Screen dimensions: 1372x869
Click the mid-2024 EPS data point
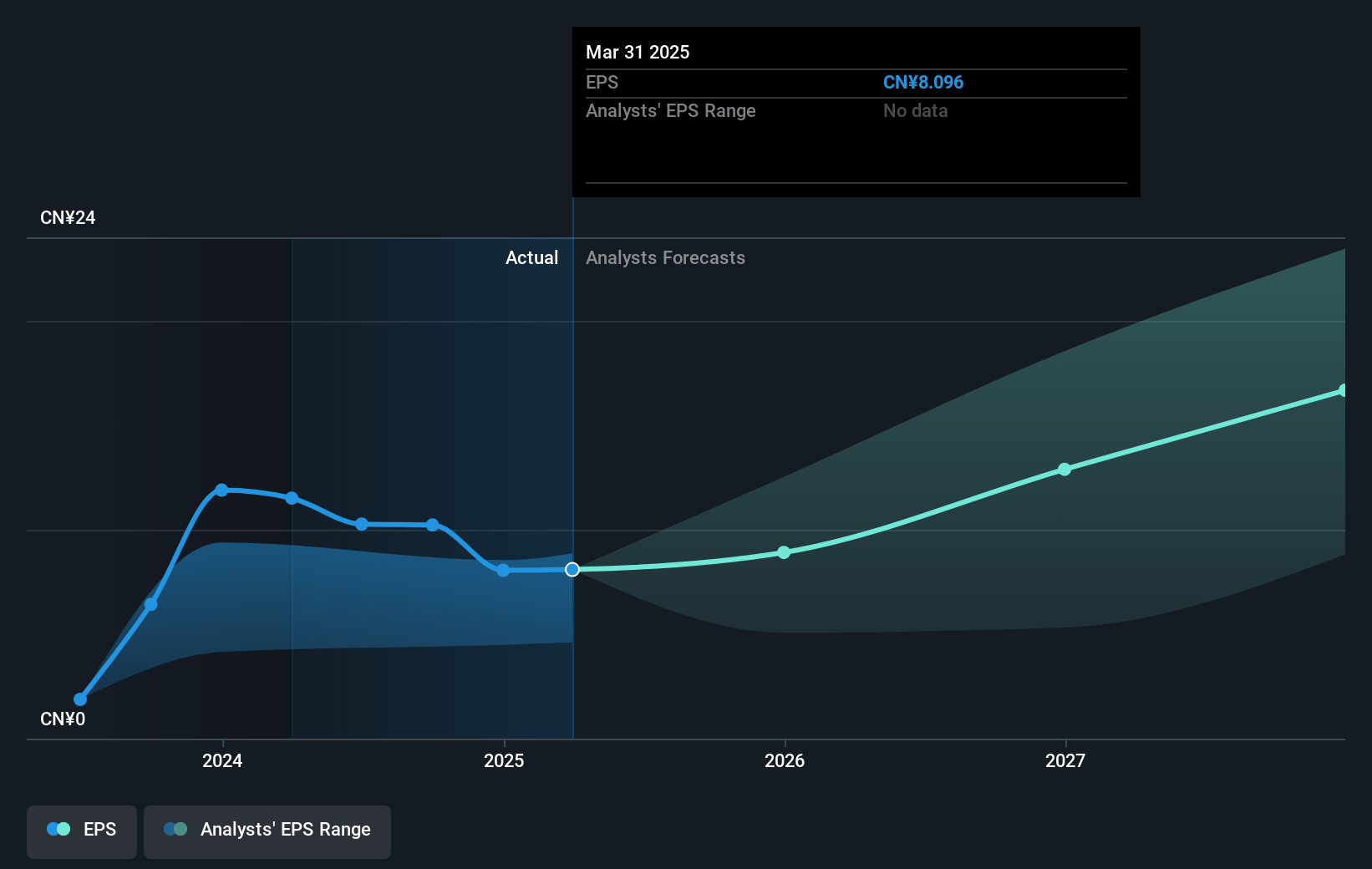click(x=362, y=525)
